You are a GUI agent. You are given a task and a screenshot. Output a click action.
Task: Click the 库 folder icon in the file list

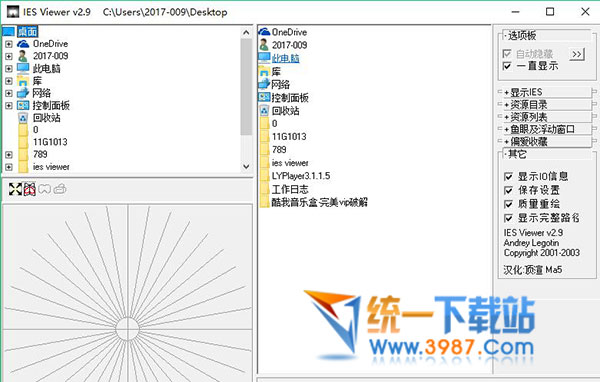click(x=264, y=71)
